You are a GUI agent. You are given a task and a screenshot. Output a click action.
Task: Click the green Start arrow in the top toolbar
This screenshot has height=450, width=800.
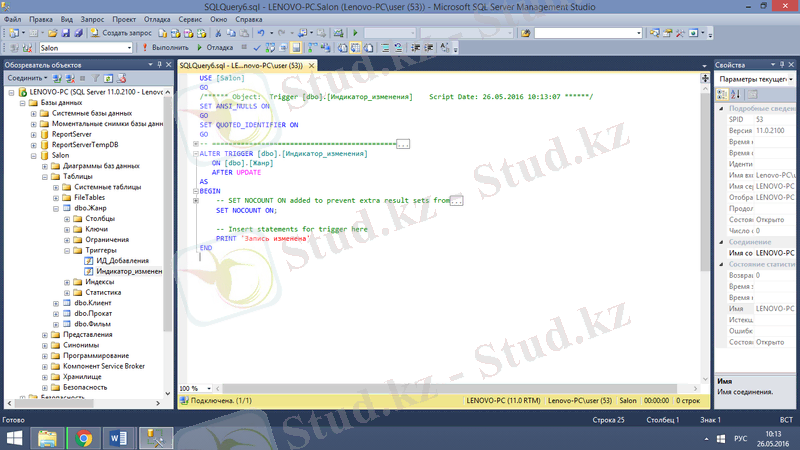coord(355,33)
